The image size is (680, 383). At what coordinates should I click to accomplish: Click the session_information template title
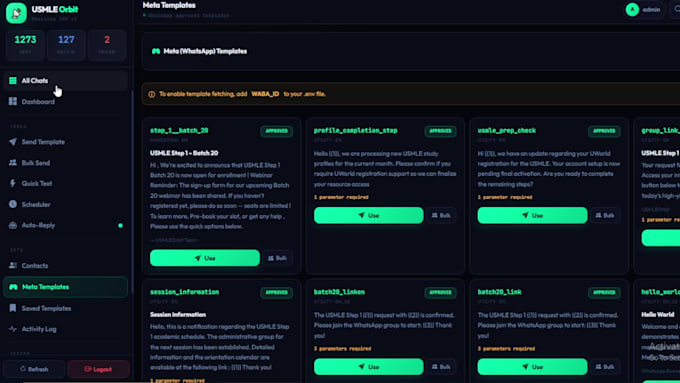(x=184, y=292)
